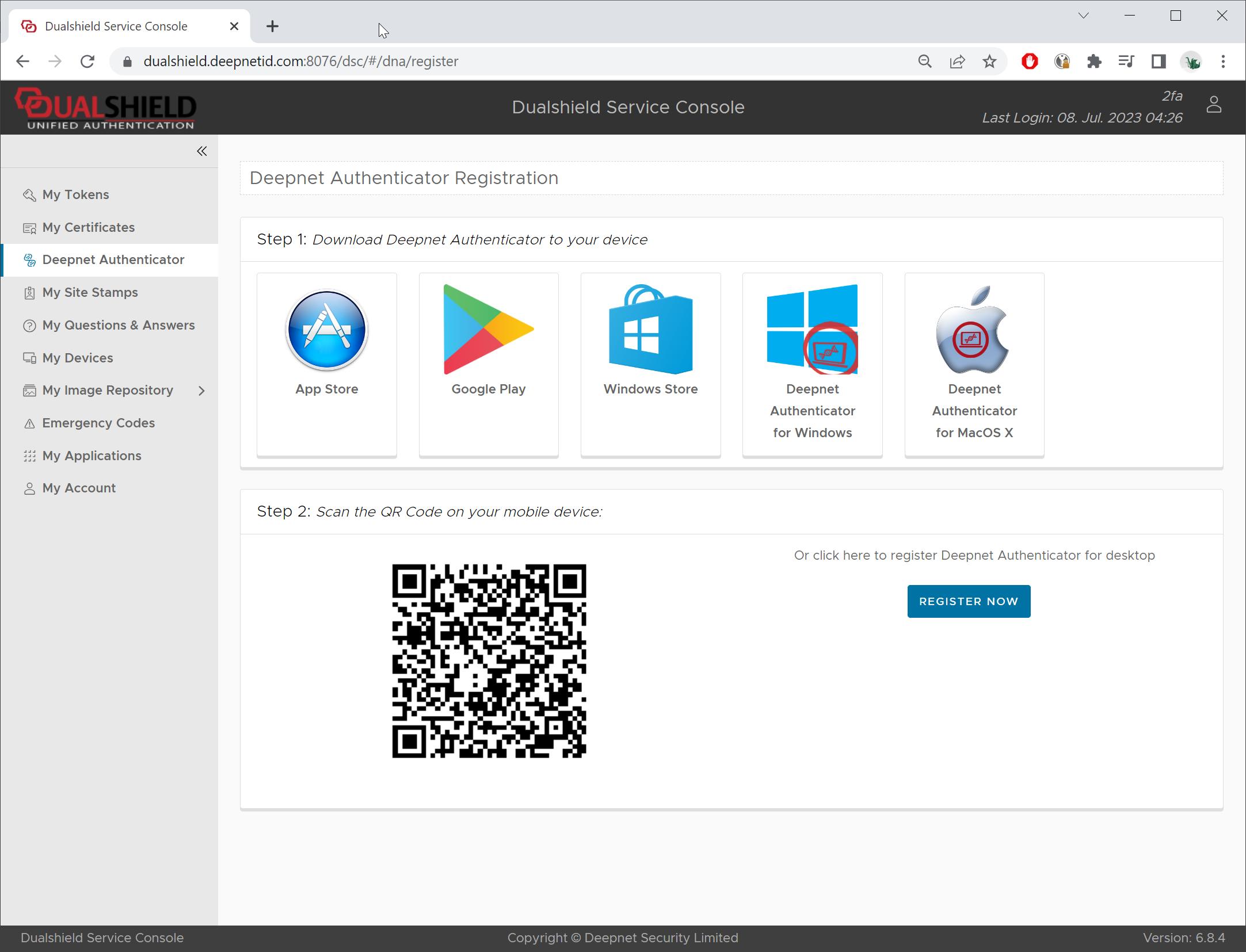Expand the My Image Repository submenu
The image size is (1246, 952).
coord(201,391)
